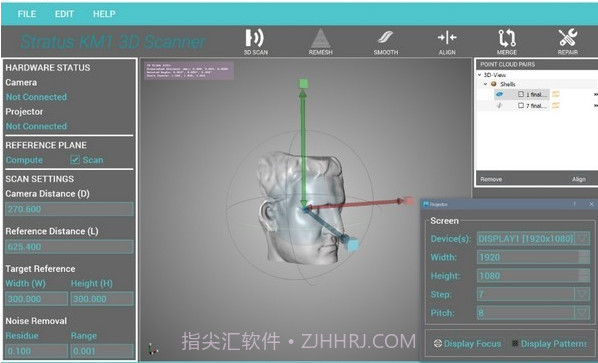Open the Device(s) dropdown arrow
This screenshot has width=598, height=363.
[x=582, y=239]
